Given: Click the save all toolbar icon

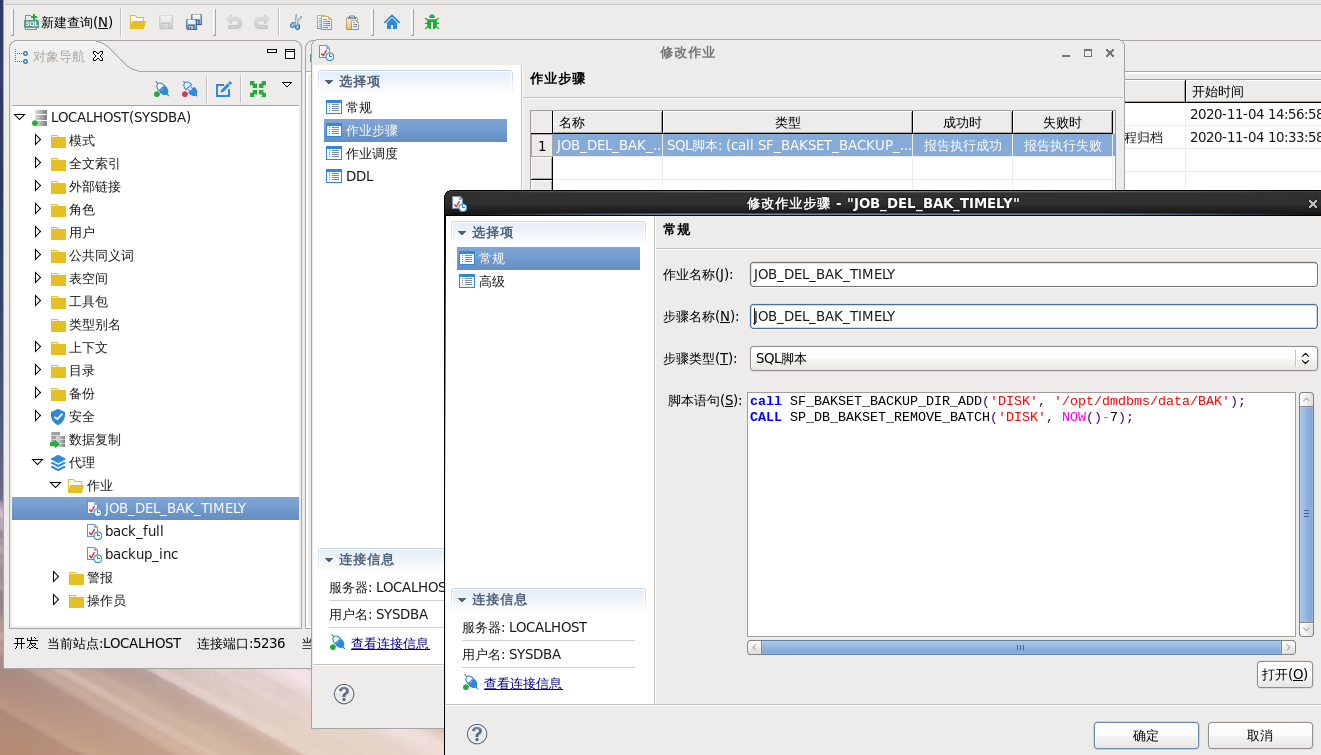Looking at the screenshot, I should pyautogui.click(x=194, y=22).
